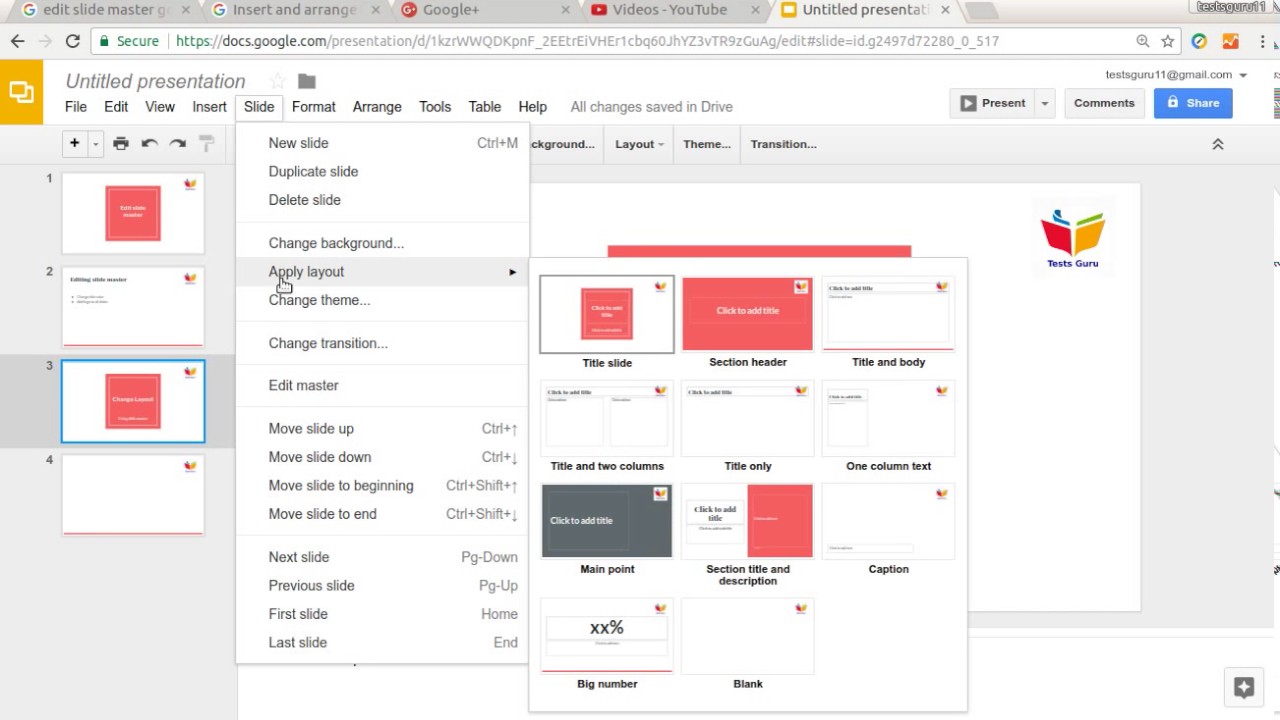Open the Explore button at bottom right

point(1244,687)
